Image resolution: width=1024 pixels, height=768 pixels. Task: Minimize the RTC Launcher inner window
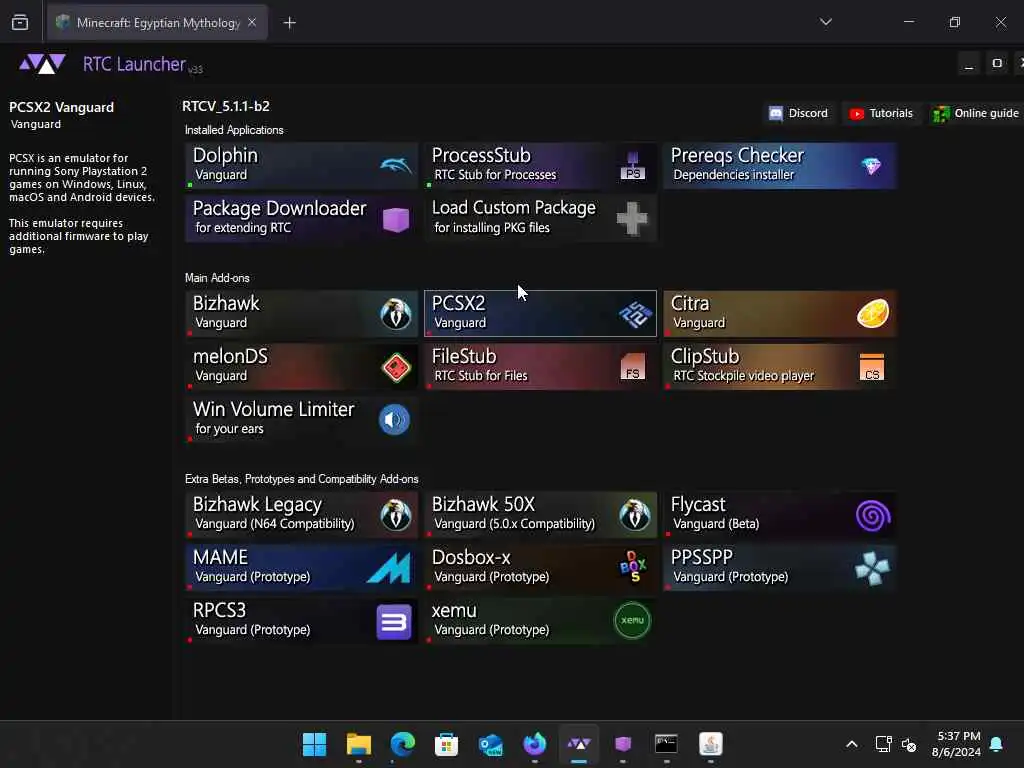[969, 64]
